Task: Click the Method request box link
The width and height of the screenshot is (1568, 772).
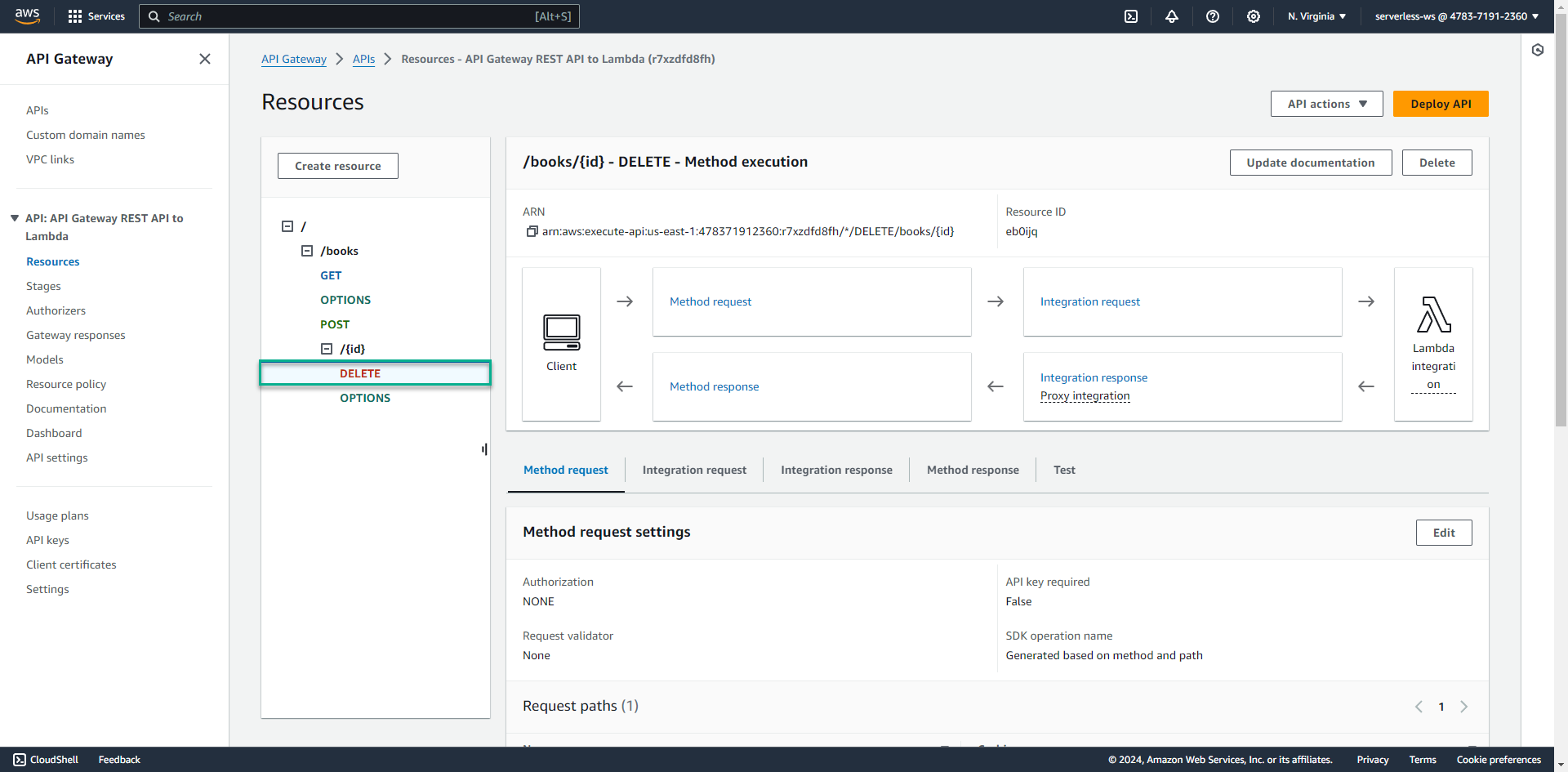Action: (710, 301)
